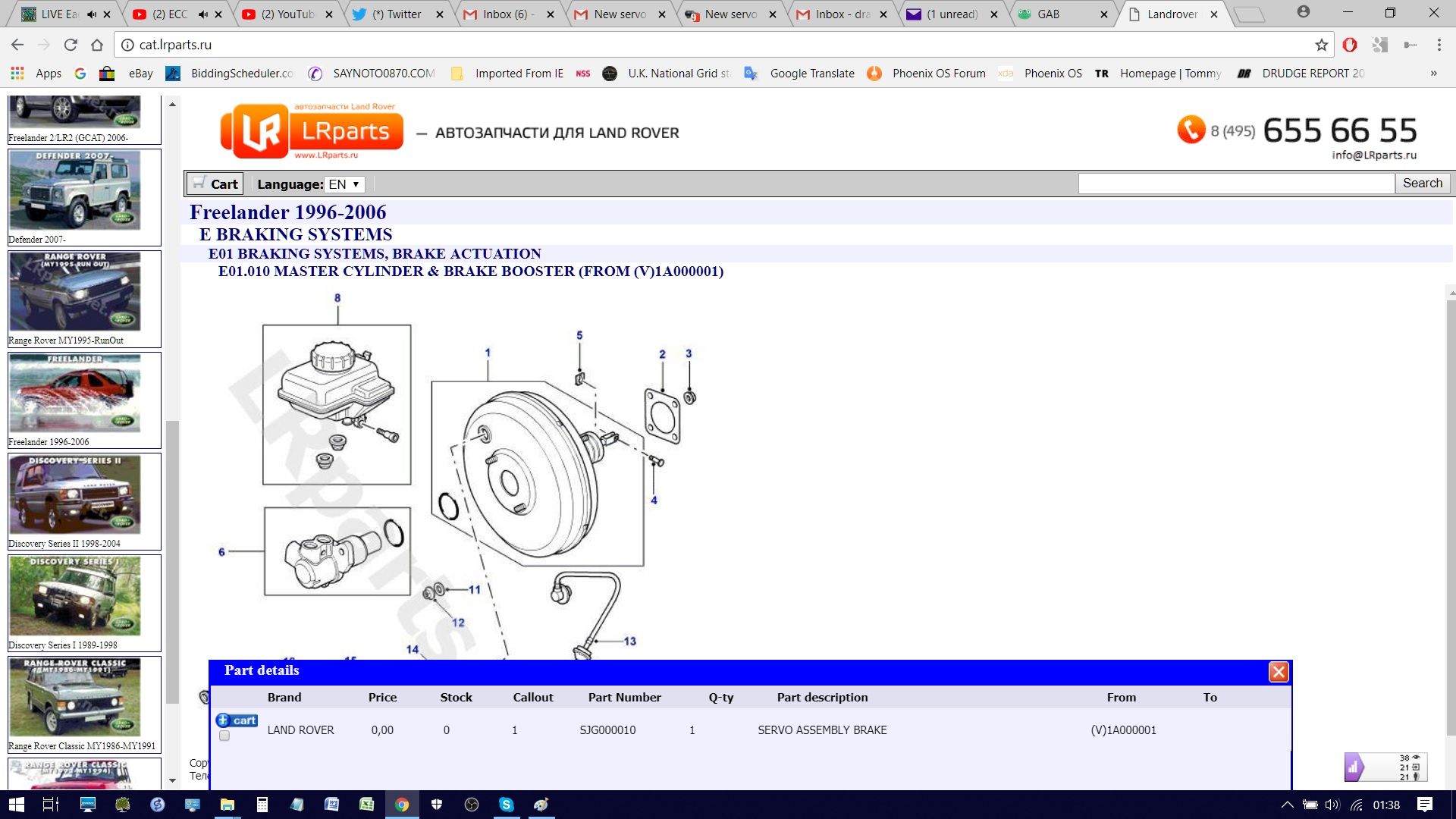Image resolution: width=1456 pixels, height=819 pixels.
Task: Open Windows Start menu
Action: point(16,805)
